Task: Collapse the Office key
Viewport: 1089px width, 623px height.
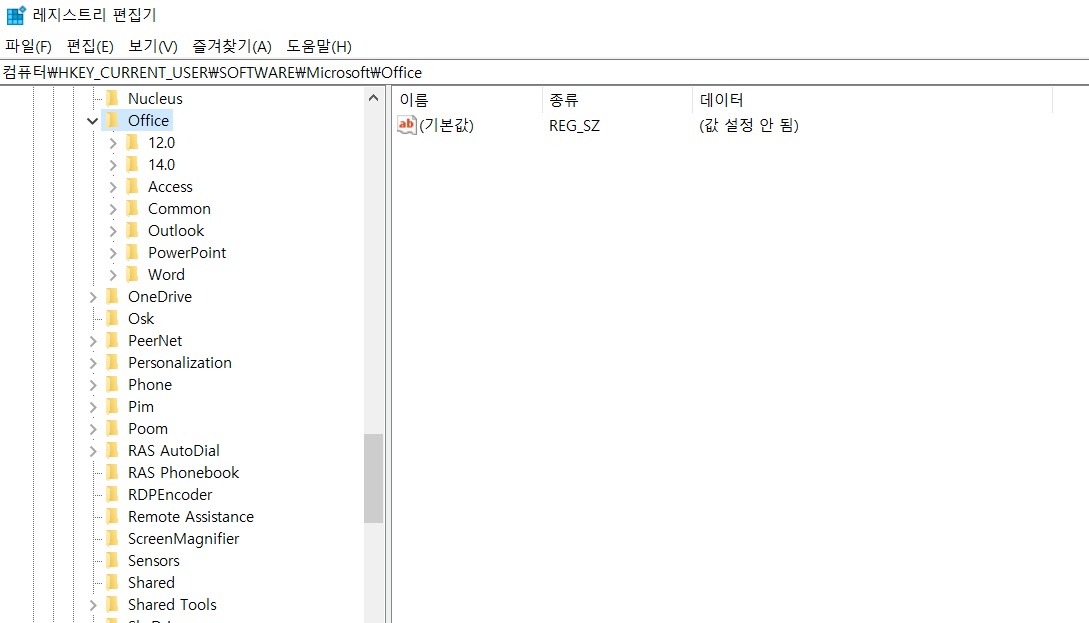Action: tap(92, 121)
